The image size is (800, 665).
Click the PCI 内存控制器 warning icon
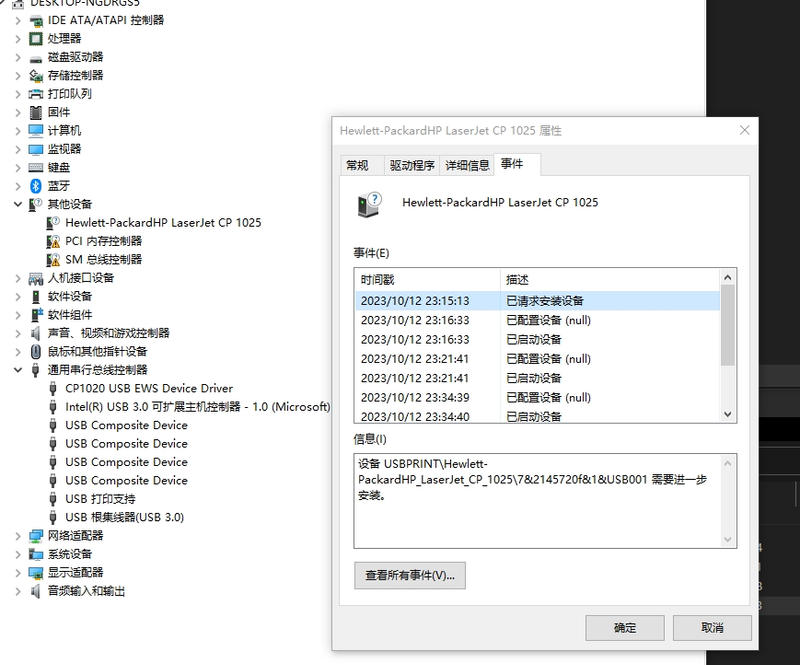(53, 241)
